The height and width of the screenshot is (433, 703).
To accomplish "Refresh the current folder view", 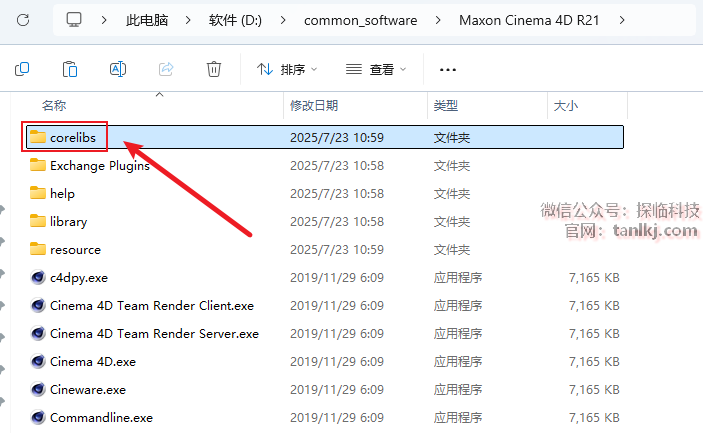I will 23,20.
